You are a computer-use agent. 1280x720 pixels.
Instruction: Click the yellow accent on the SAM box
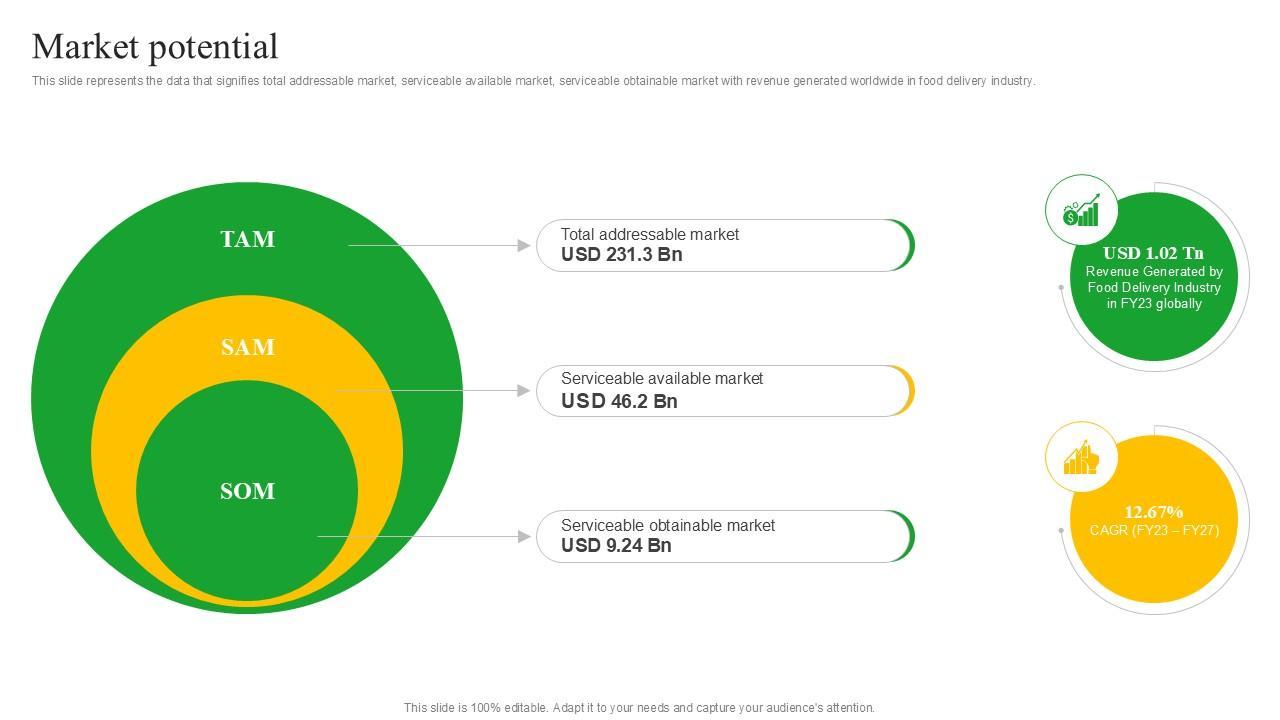point(908,391)
